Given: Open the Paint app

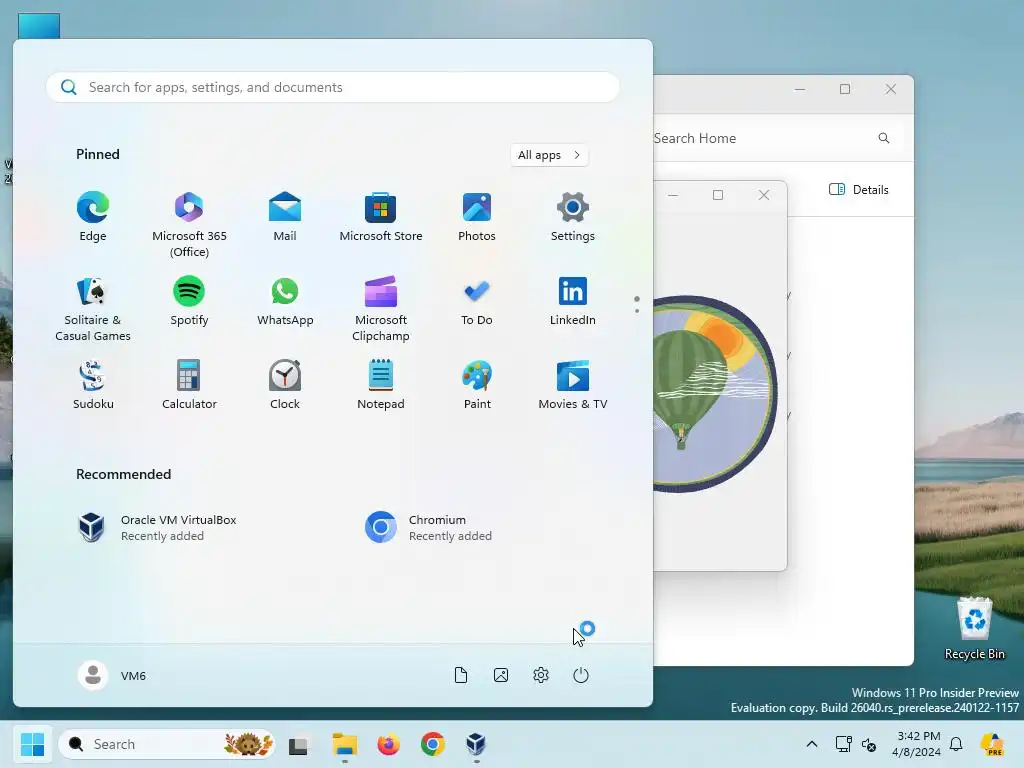Looking at the screenshot, I should 477,385.
